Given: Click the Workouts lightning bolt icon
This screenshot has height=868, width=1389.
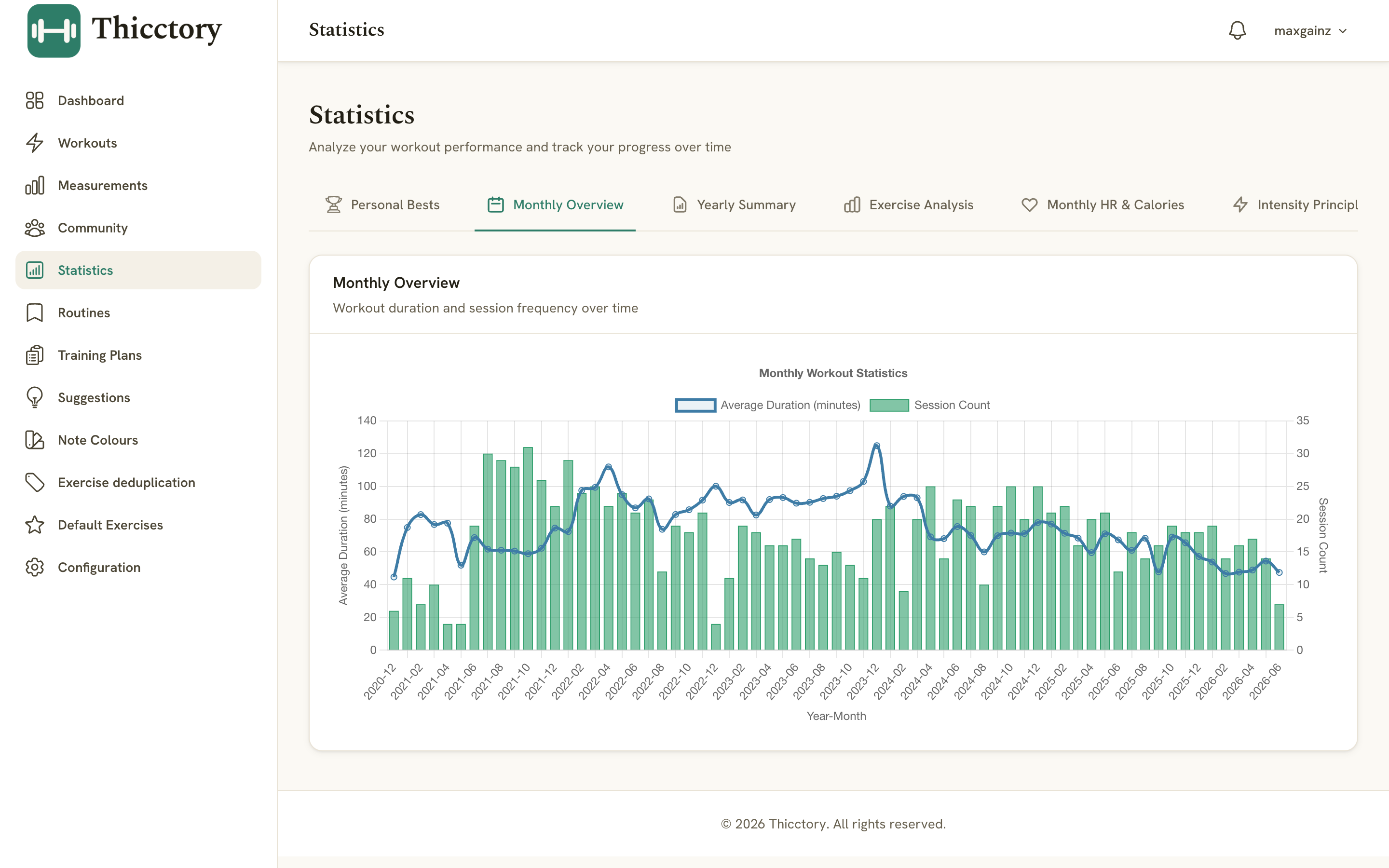Looking at the screenshot, I should (34, 143).
